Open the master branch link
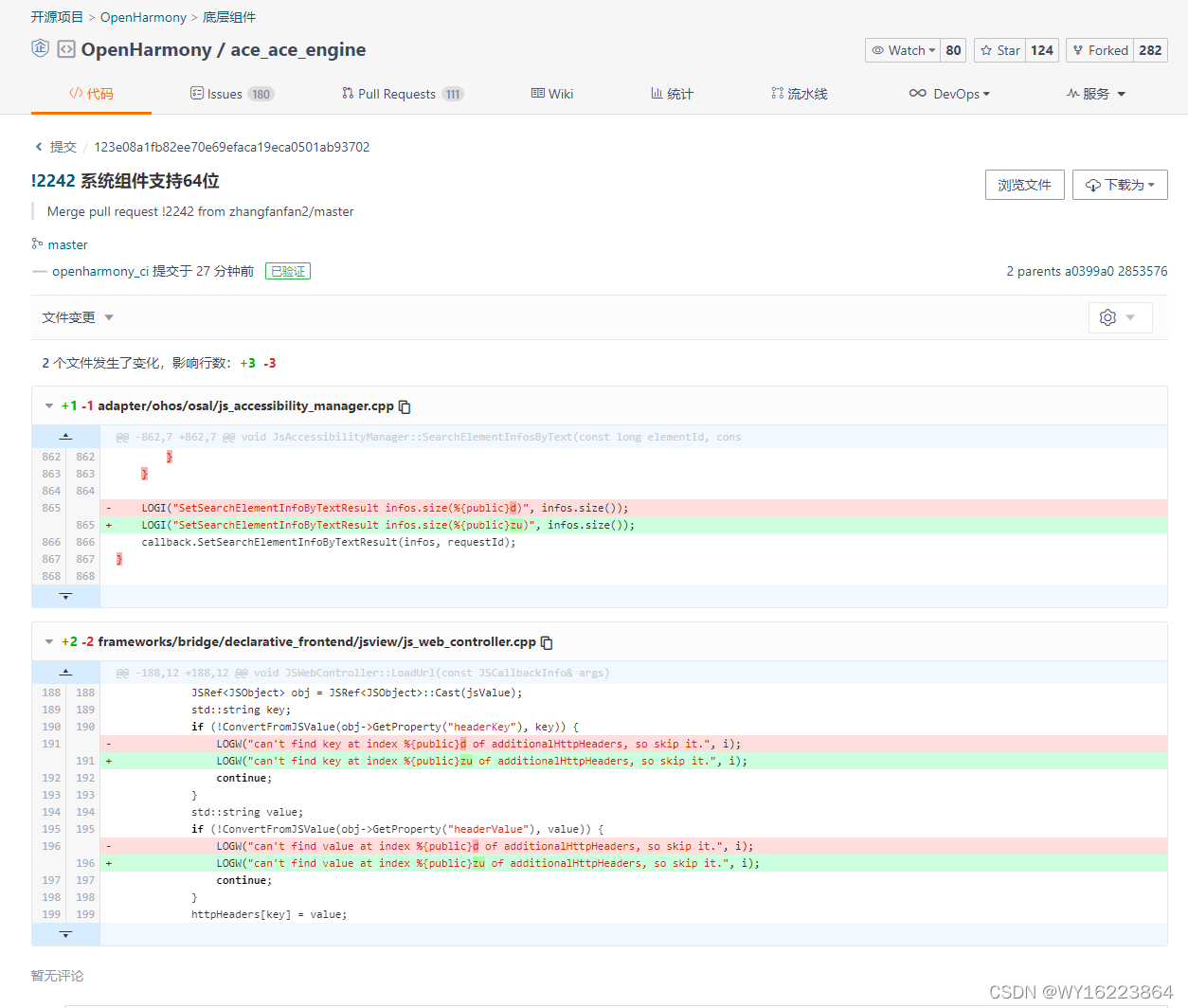This screenshot has height=1008, width=1188. (x=67, y=244)
